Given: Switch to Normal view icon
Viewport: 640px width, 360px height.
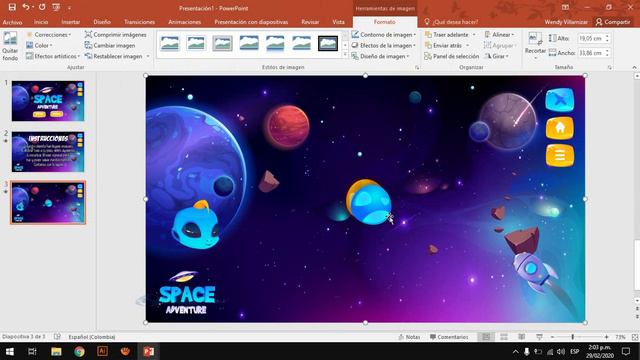Looking at the screenshot, I should pos(486,337).
